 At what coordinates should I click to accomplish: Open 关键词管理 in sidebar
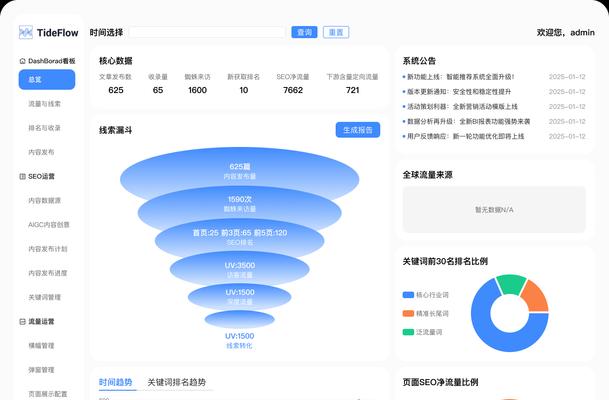[x=44, y=297]
